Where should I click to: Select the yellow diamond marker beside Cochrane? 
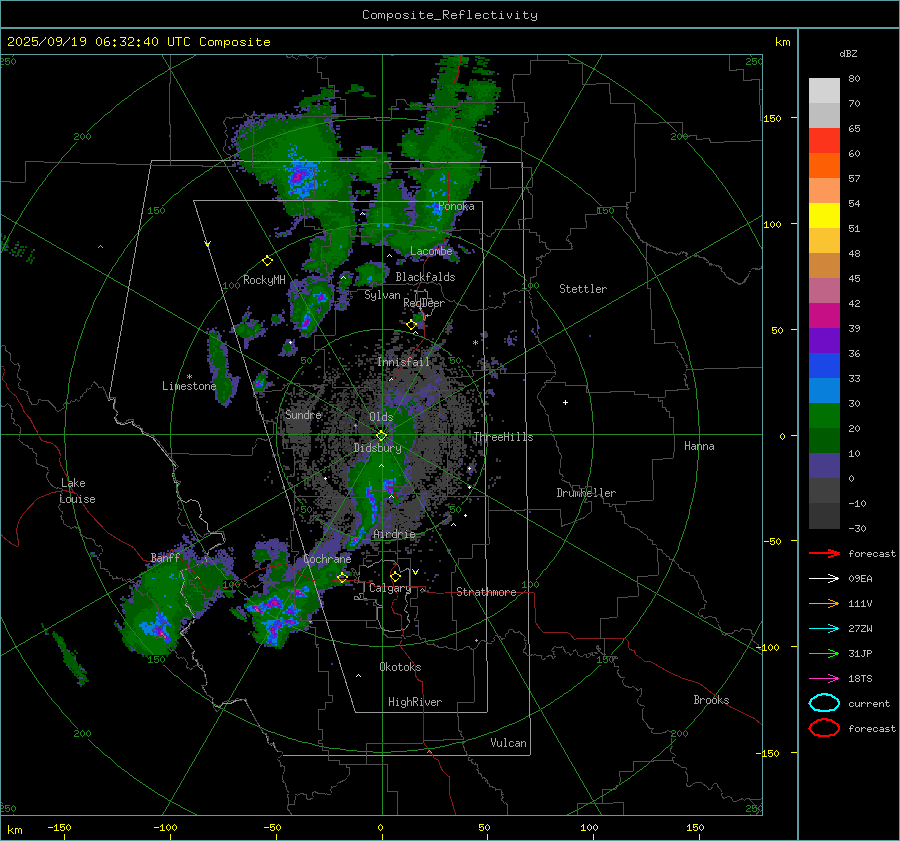click(x=342, y=577)
